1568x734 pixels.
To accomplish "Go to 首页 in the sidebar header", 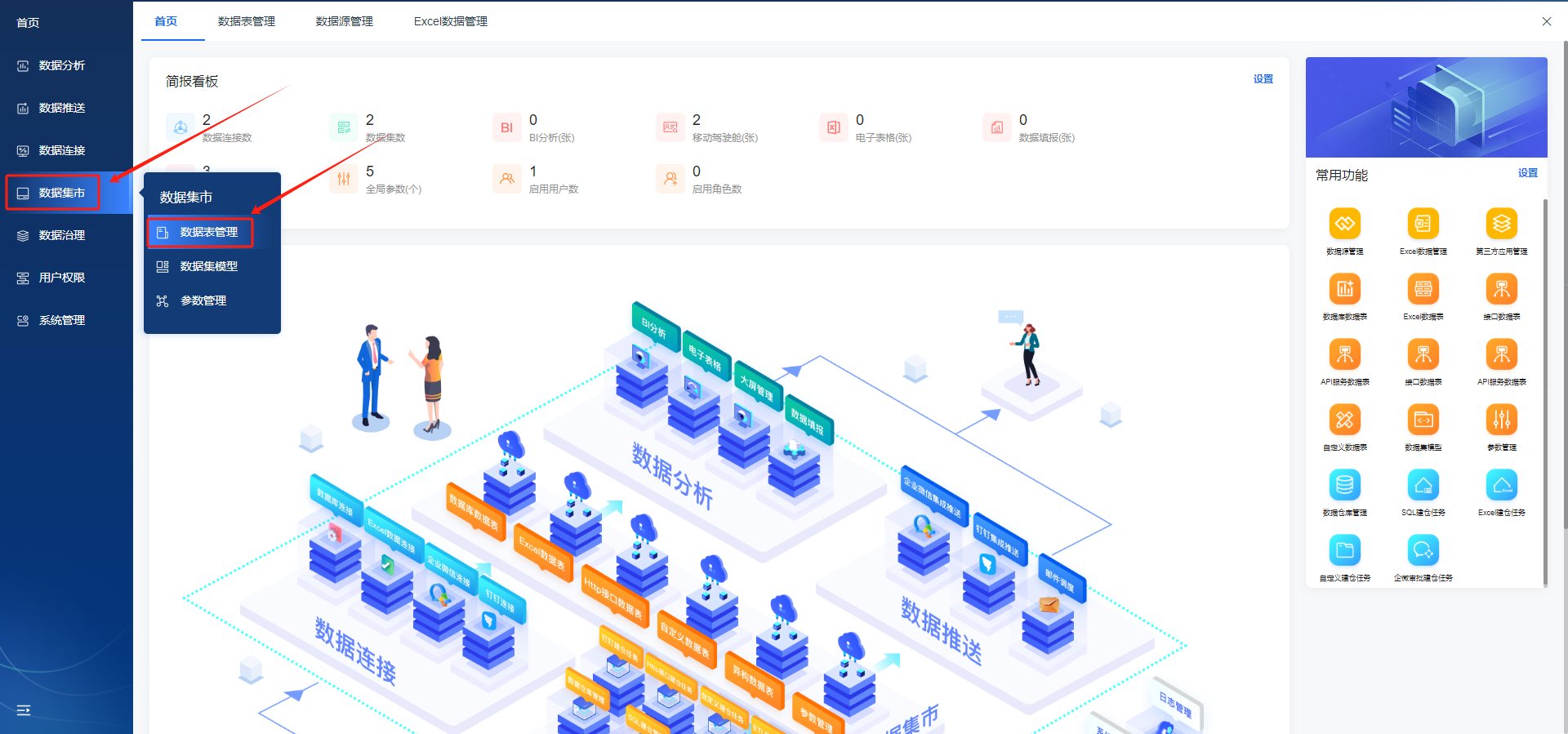I will click(28, 23).
